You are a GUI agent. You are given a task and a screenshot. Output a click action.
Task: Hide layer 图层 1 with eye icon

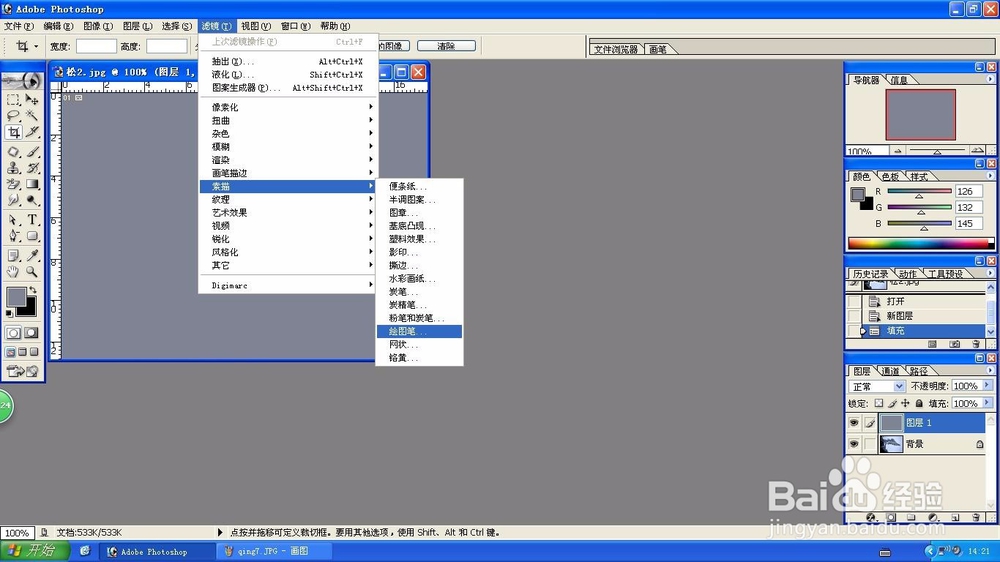854,423
